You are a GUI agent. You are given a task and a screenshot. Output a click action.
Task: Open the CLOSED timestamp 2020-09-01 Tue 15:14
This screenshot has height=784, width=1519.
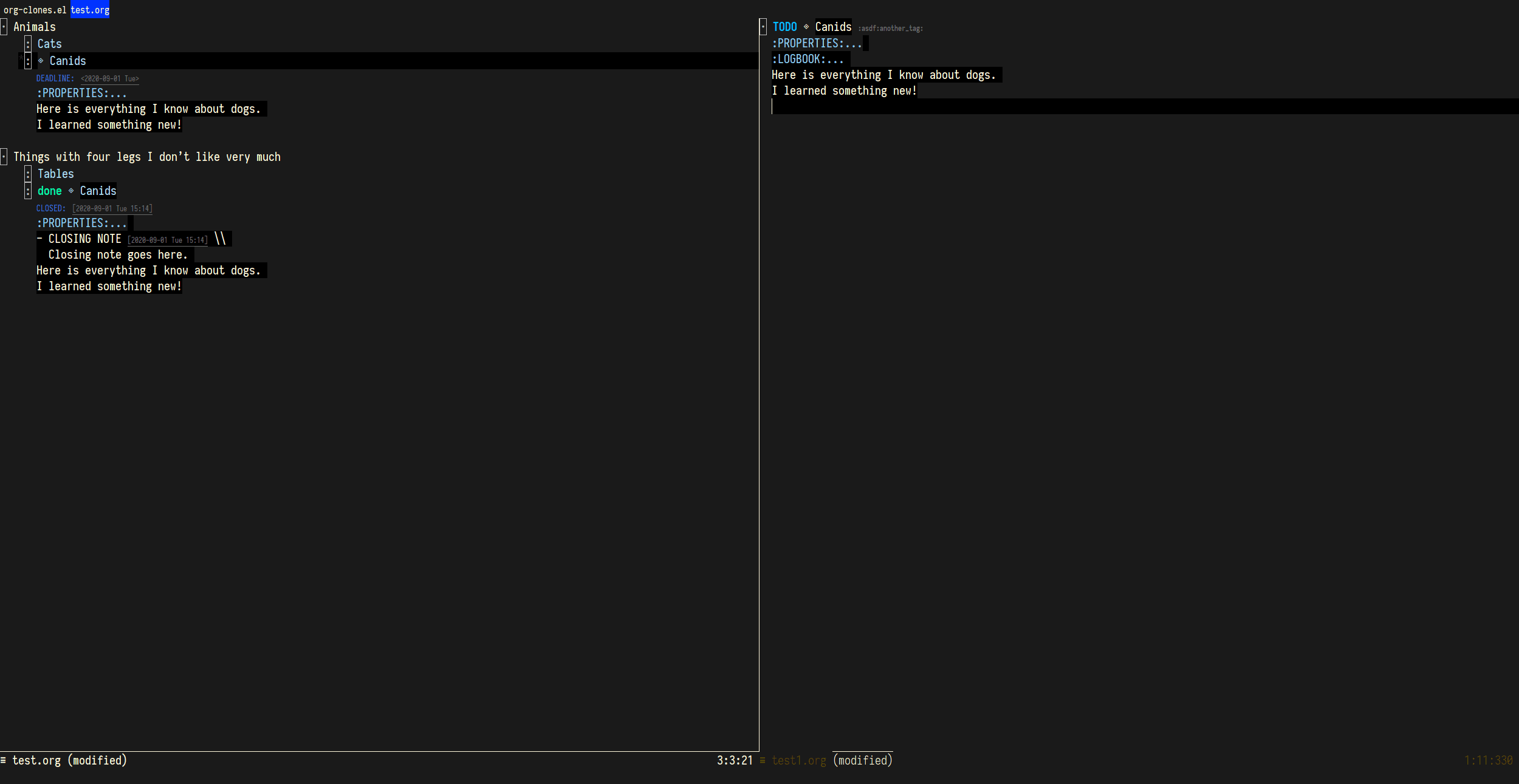112,209
